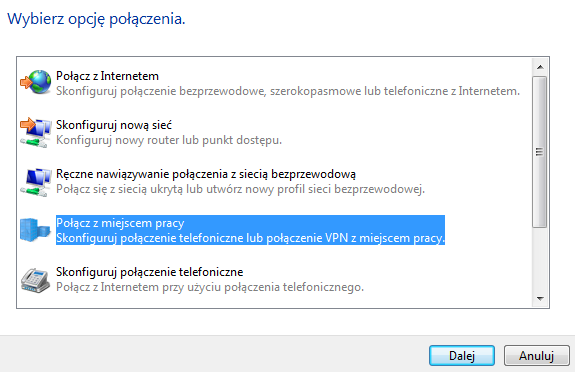
Task: Click description about bezprzewodowe, szerokopasmowe lub telefoniczne
Action: (x=288, y=91)
